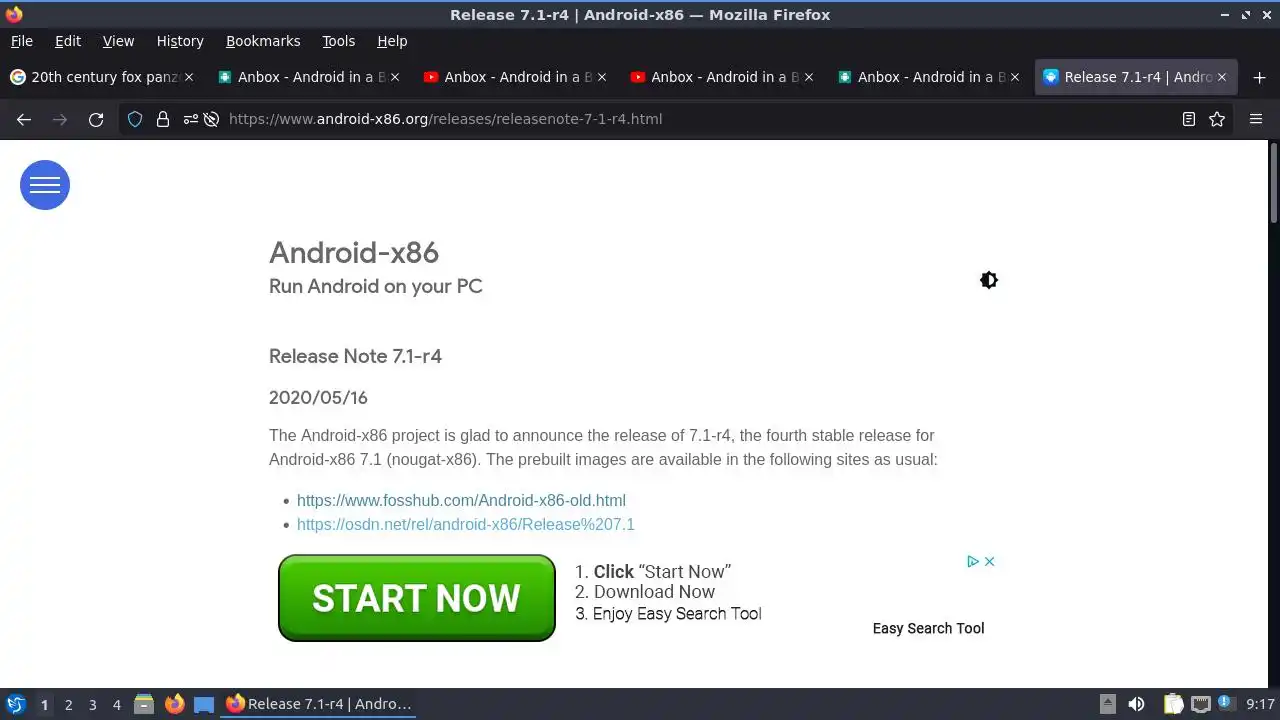The image size is (1280, 720).
Task: Open a new browser tab
Action: tap(1259, 77)
